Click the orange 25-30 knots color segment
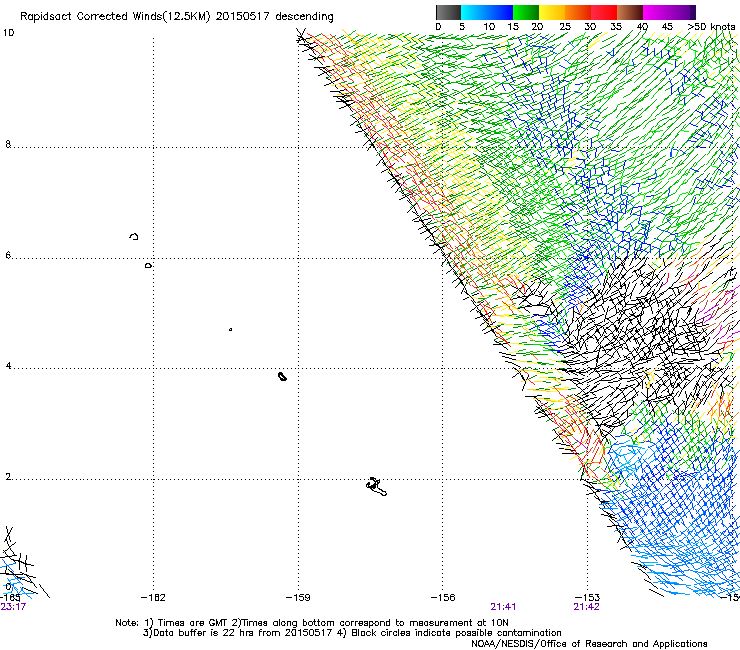 [x=578, y=13]
